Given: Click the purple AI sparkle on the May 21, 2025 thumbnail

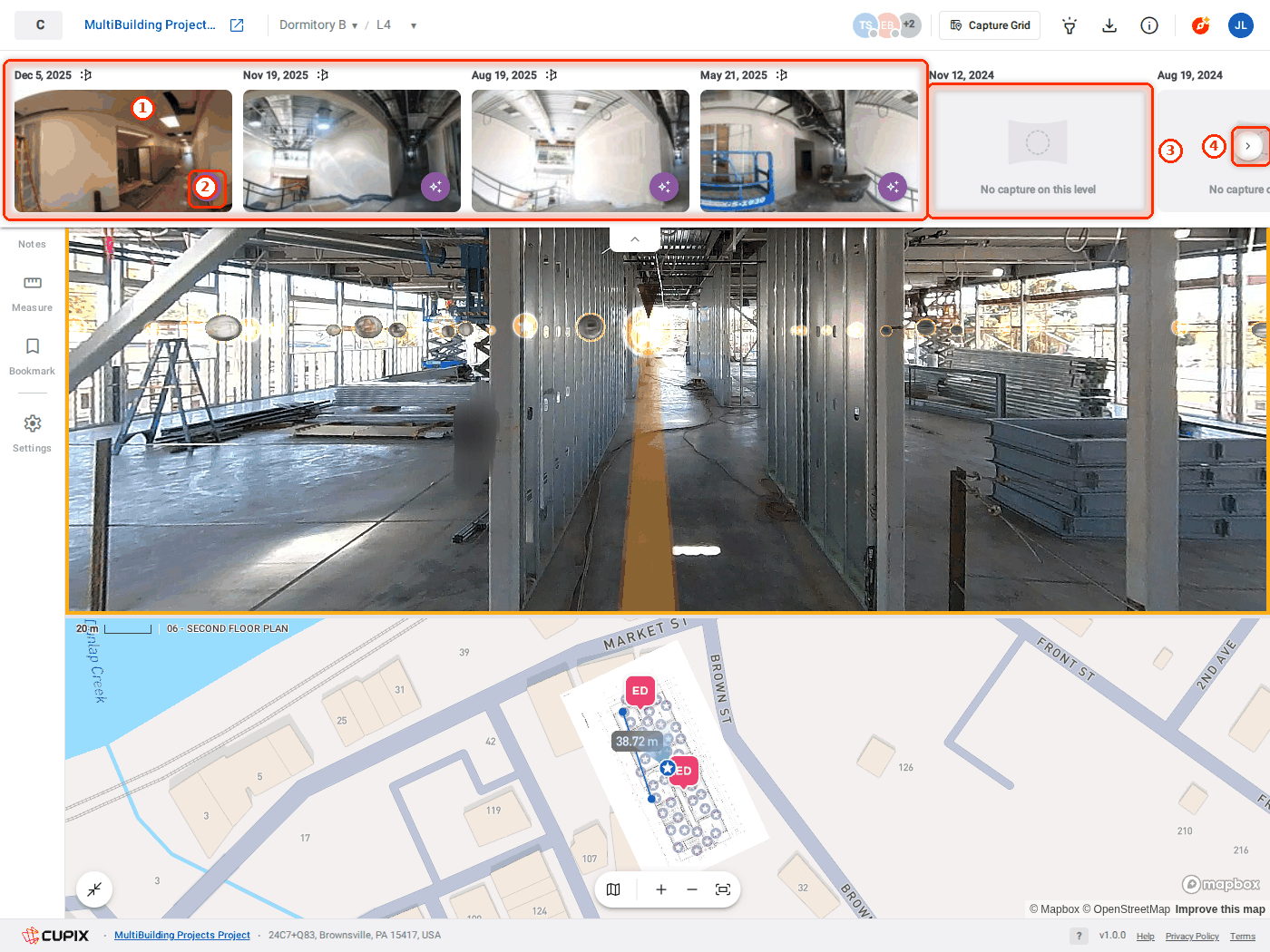Looking at the screenshot, I should click(x=893, y=187).
